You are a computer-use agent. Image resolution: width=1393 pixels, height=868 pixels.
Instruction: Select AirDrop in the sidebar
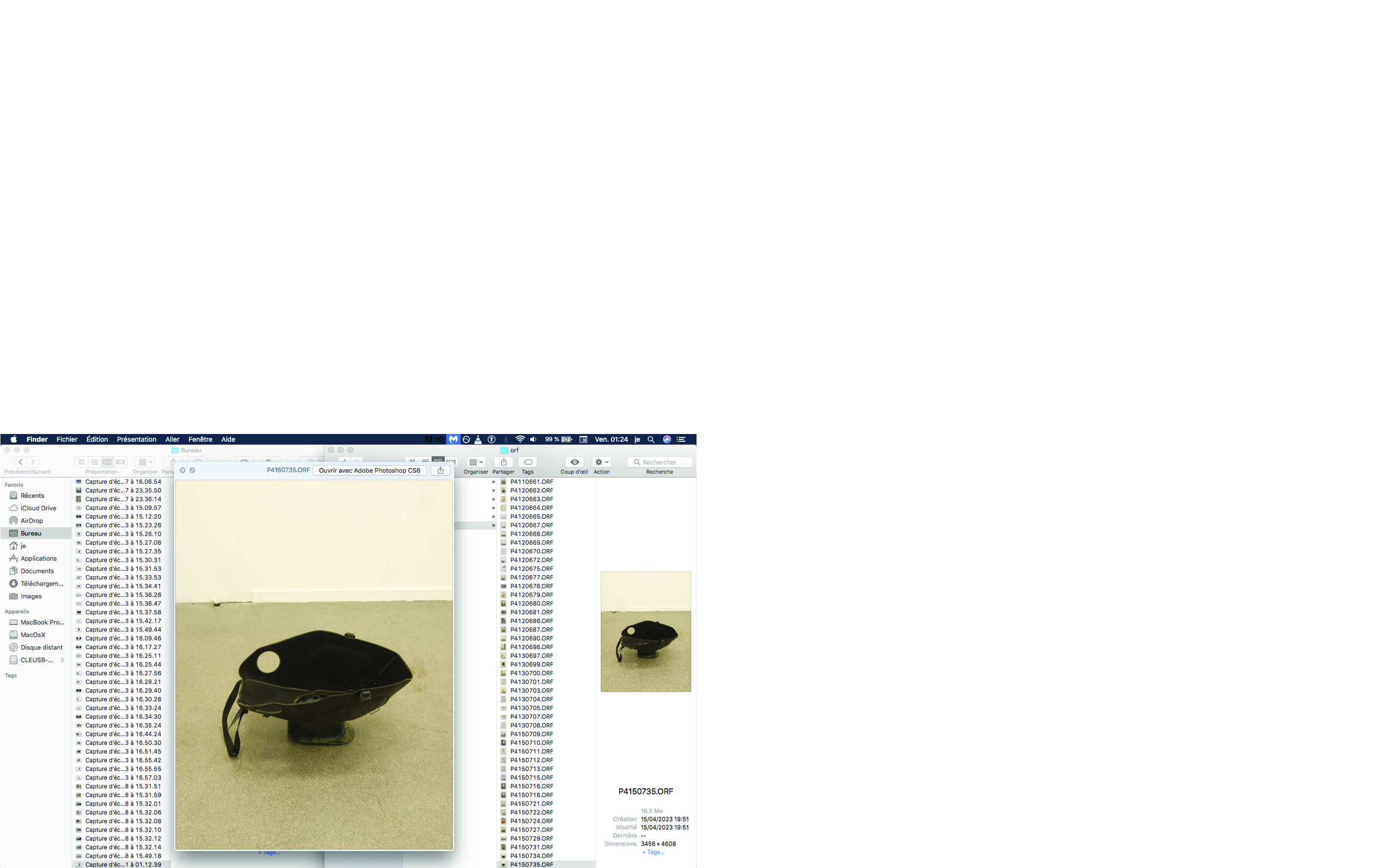(31, 521)
